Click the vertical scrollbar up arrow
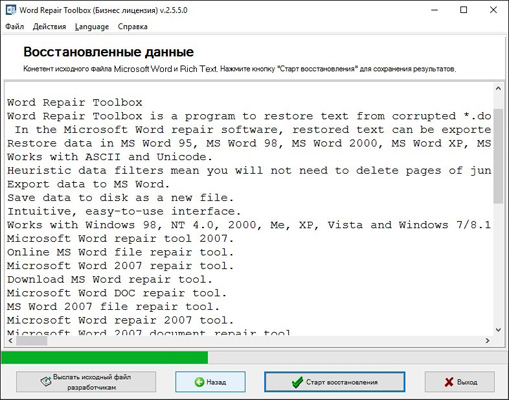 tap(498, 89)
